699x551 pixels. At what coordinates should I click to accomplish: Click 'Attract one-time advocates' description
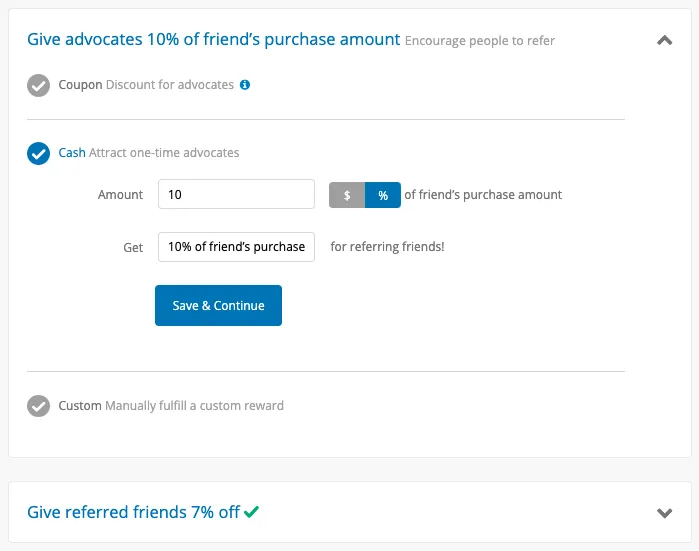click(x=164, y=152)
